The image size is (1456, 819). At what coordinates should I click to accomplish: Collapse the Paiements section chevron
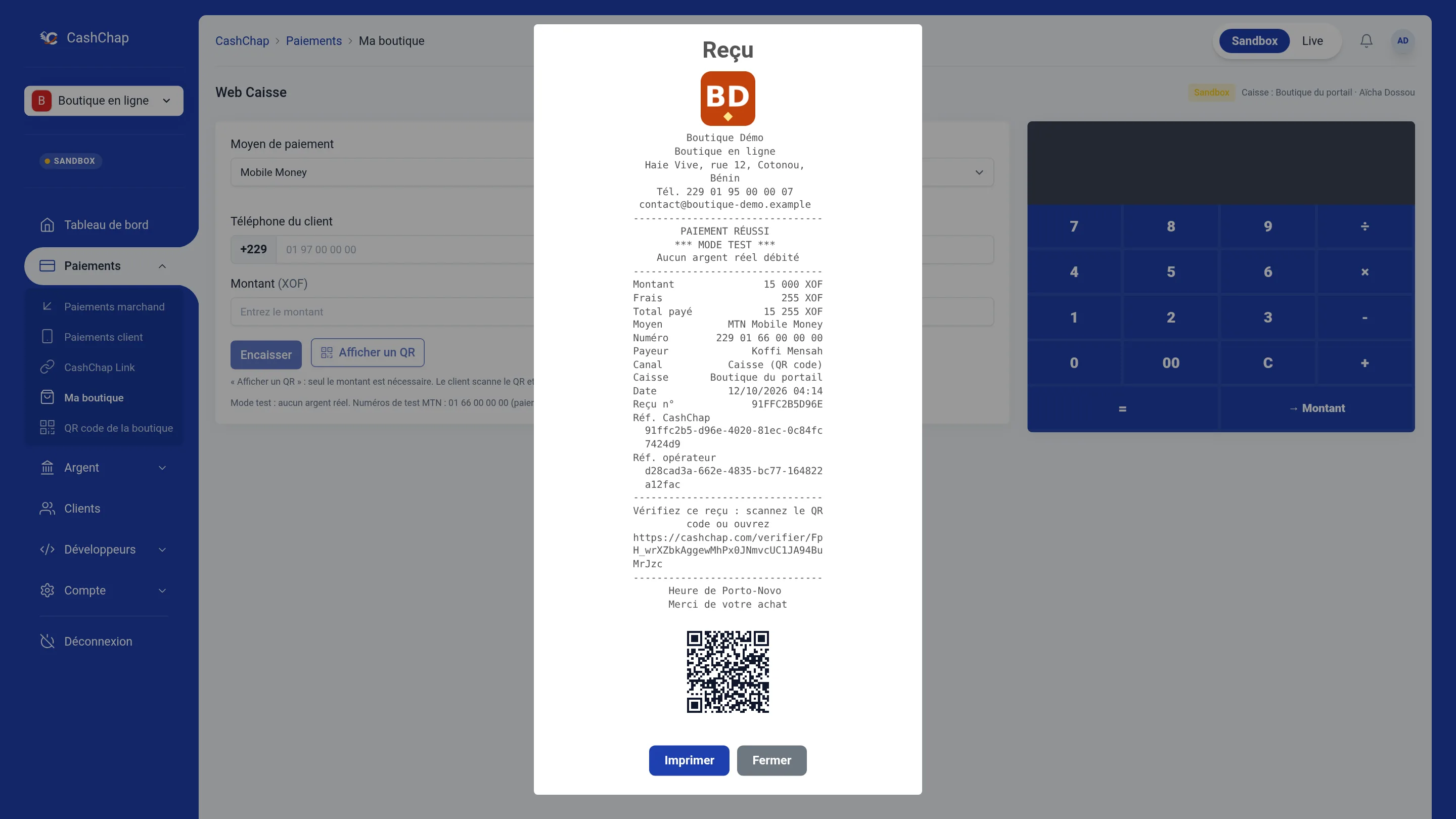(x=162, y=266)
